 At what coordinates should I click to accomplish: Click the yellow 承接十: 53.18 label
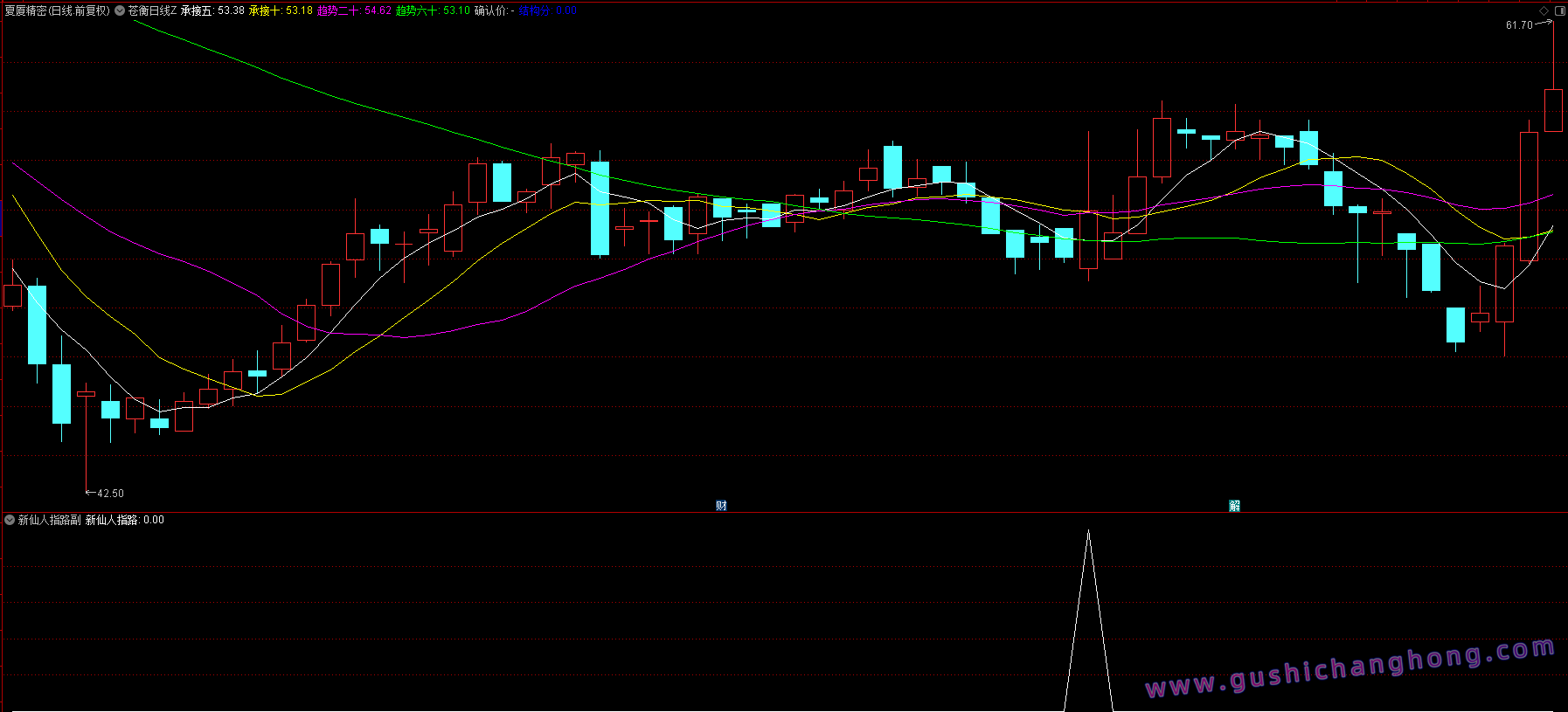(x=281, y=10)
